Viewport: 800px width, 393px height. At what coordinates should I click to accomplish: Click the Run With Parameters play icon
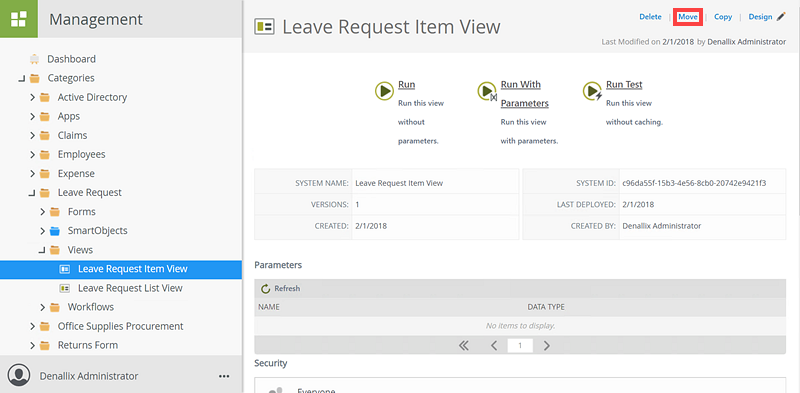(x=487, y=91)
